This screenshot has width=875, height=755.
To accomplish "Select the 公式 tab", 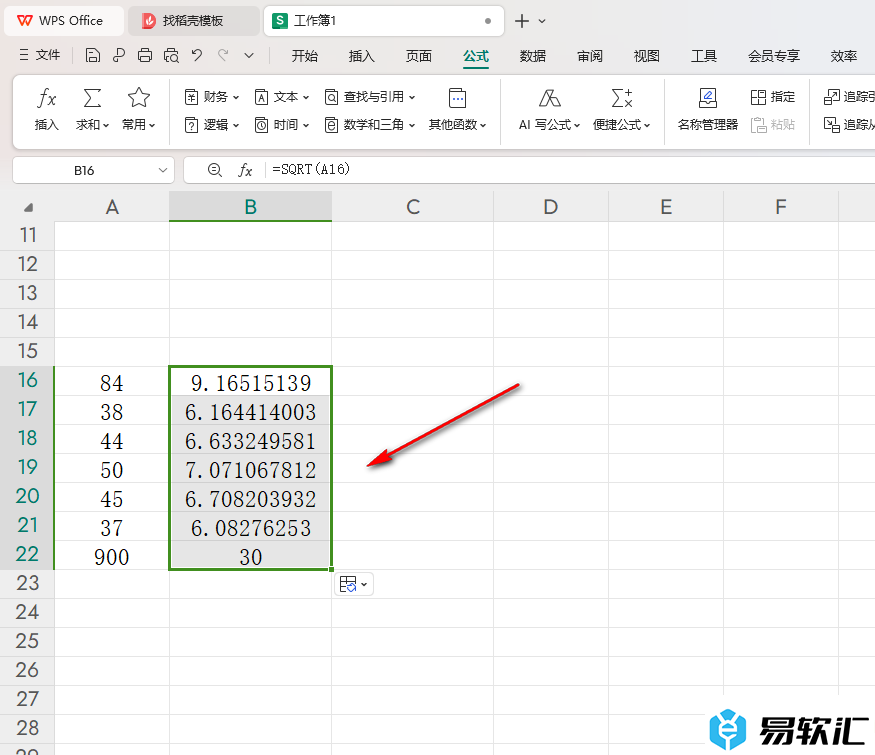I will (476, 56).
